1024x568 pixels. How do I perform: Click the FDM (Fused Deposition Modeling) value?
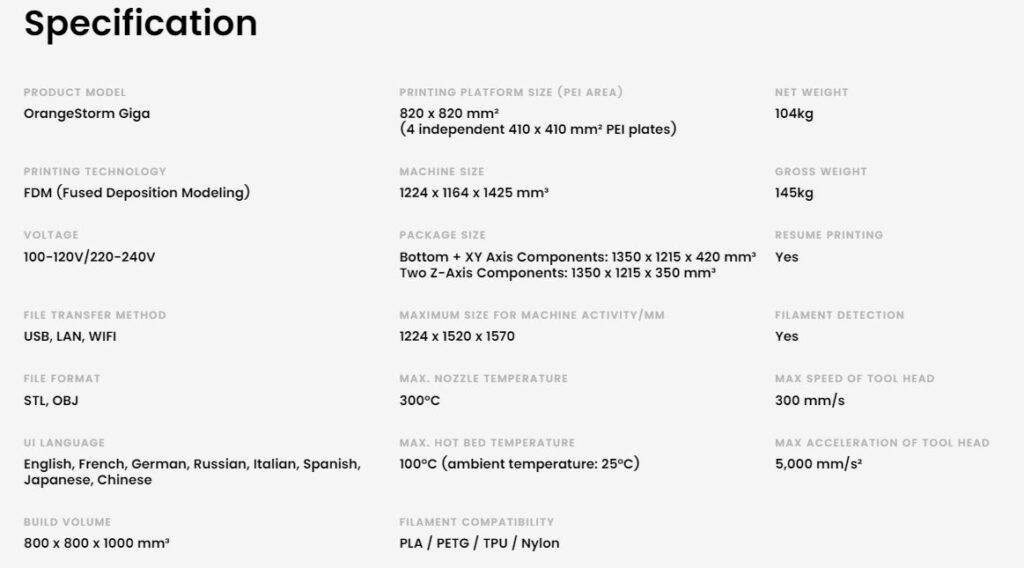pyautogui.click(x=136, y=193)
